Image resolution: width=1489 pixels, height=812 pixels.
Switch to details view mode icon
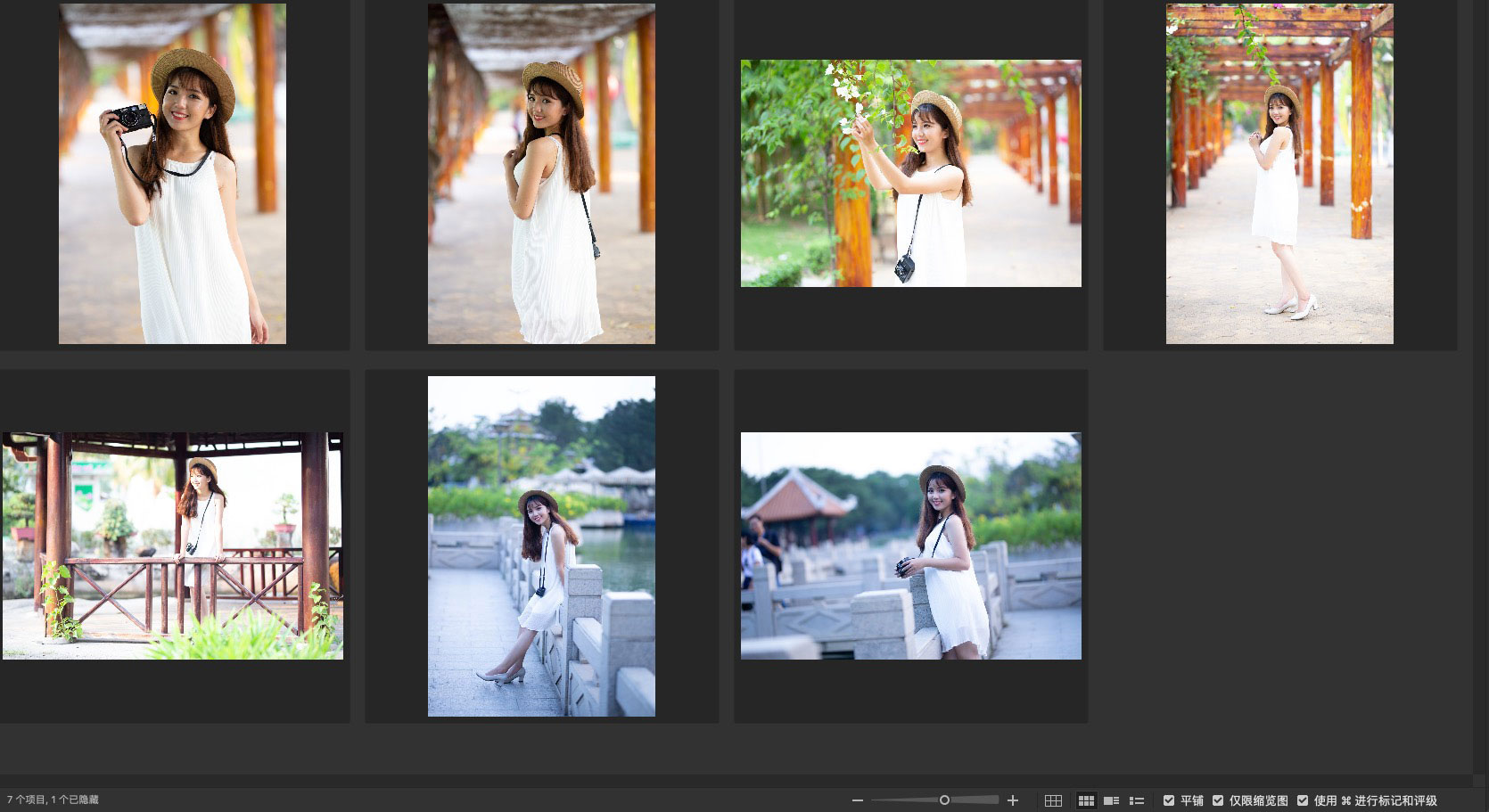1111,800
